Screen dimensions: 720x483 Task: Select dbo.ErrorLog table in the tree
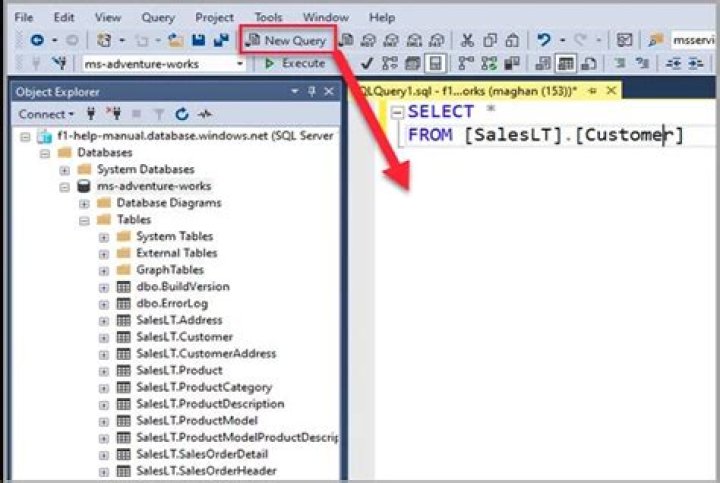coord(172,303)
